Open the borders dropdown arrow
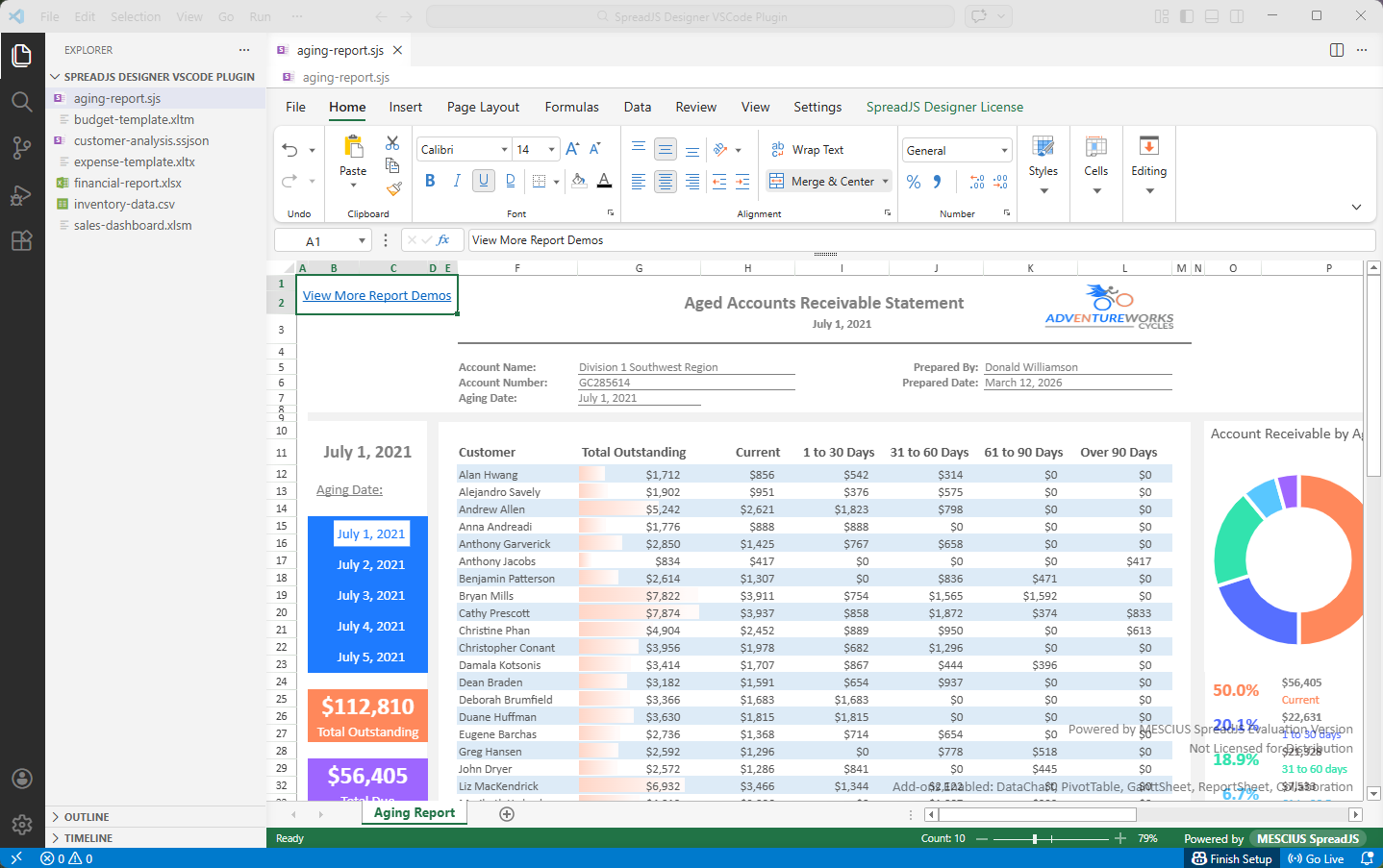 556,182
